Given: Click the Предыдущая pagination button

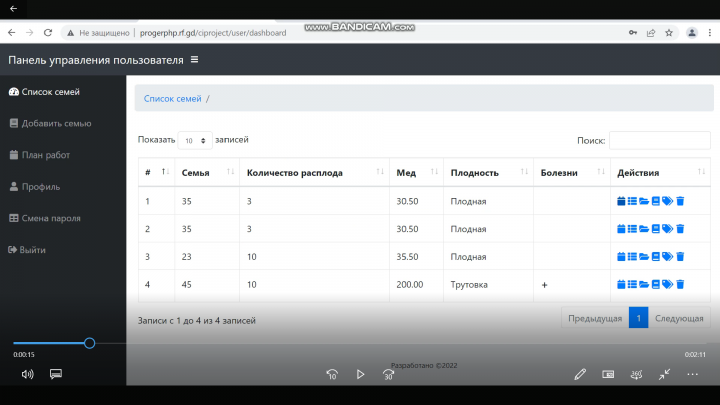Looking at the screenshot, I should 595,318.
